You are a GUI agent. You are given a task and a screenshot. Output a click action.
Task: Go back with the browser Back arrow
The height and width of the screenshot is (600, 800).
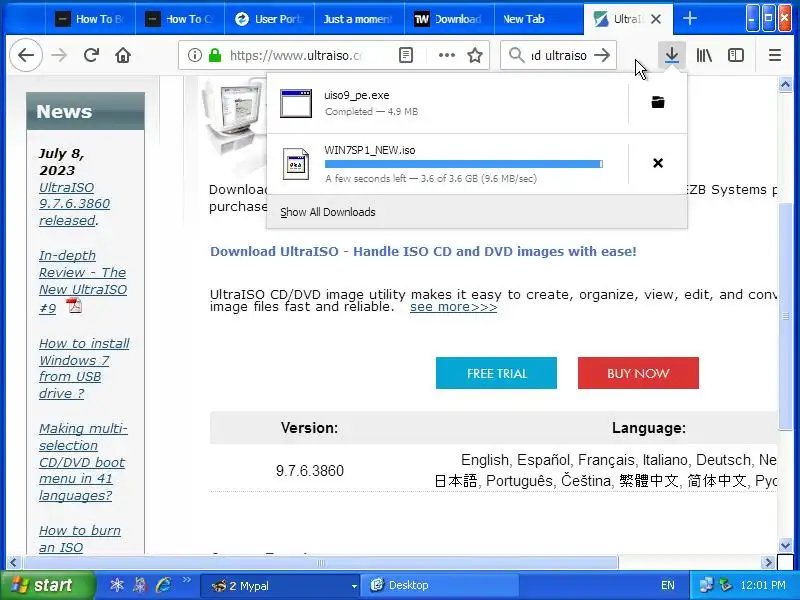tap(26, 55)
